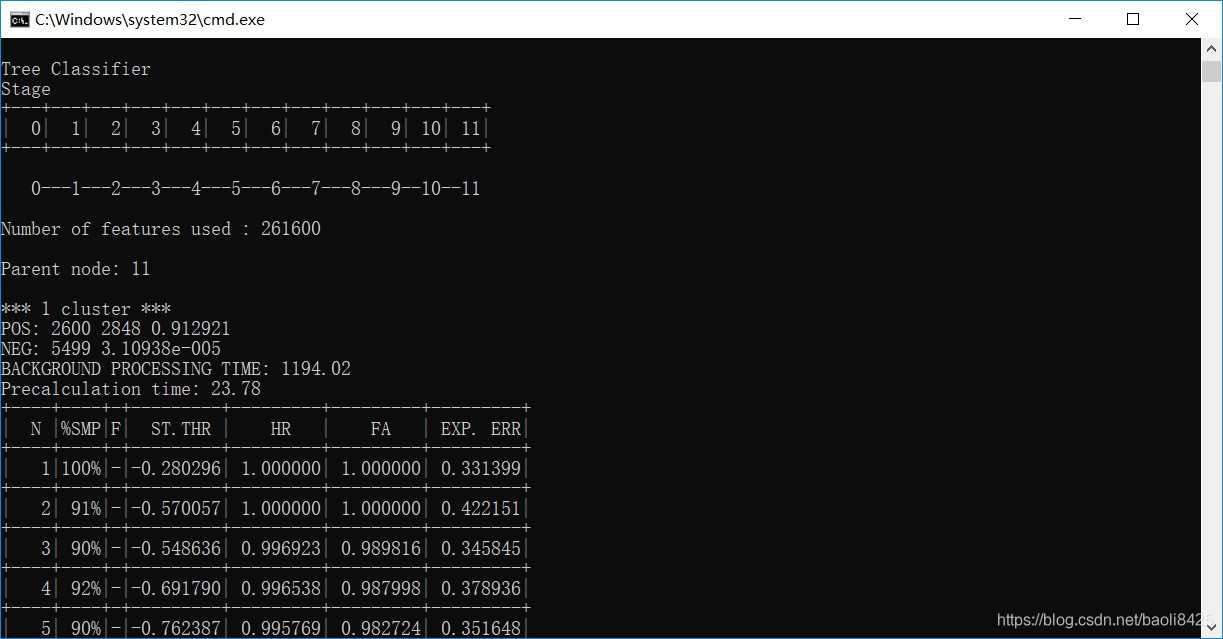This screenshot has width=1223, height=639.
Task: Click the 'EXP. ERR' column header
Action: coord(481,429)
